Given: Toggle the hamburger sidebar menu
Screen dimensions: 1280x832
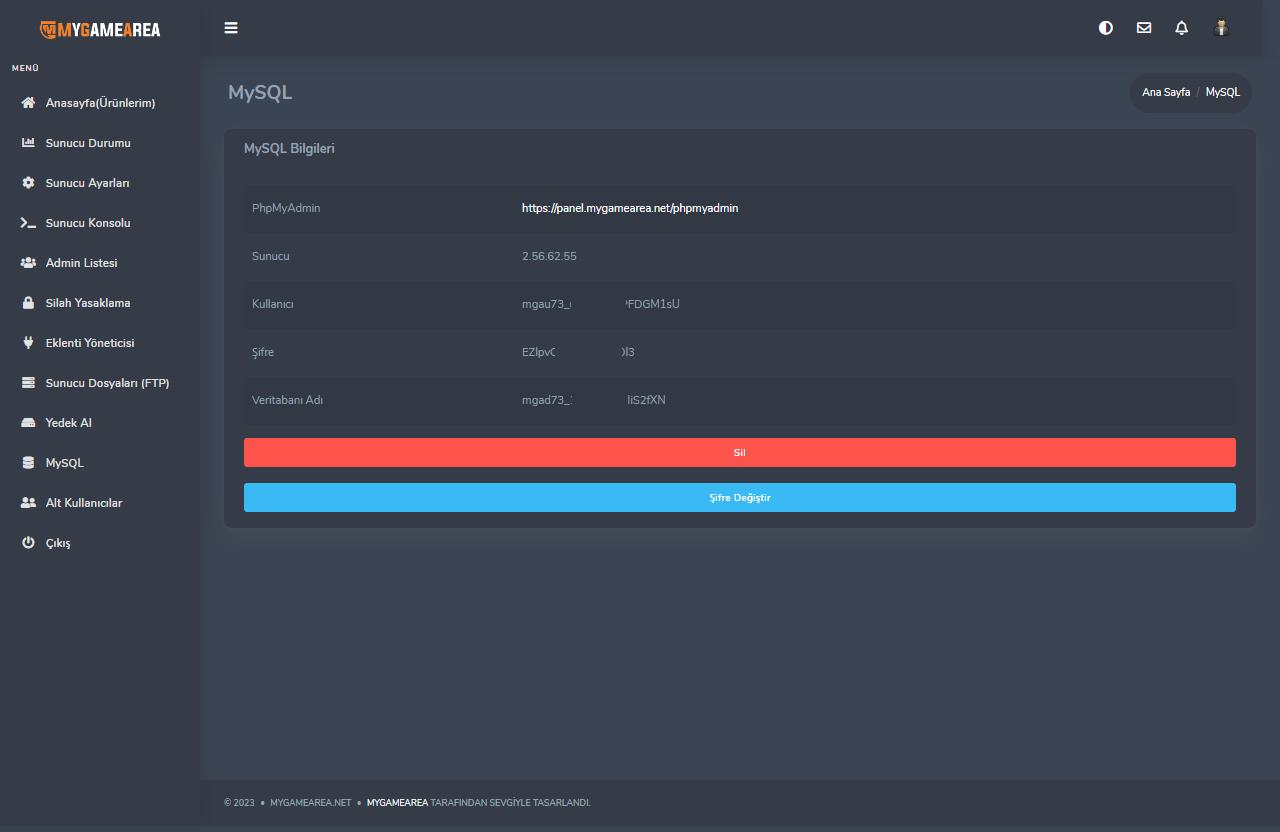Looking at the screenshot, I should coord(231,28).
